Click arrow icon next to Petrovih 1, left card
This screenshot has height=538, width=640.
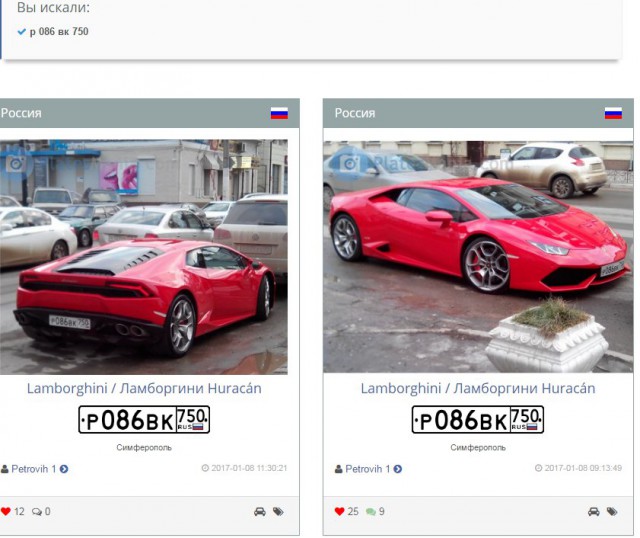click(64, 469)
